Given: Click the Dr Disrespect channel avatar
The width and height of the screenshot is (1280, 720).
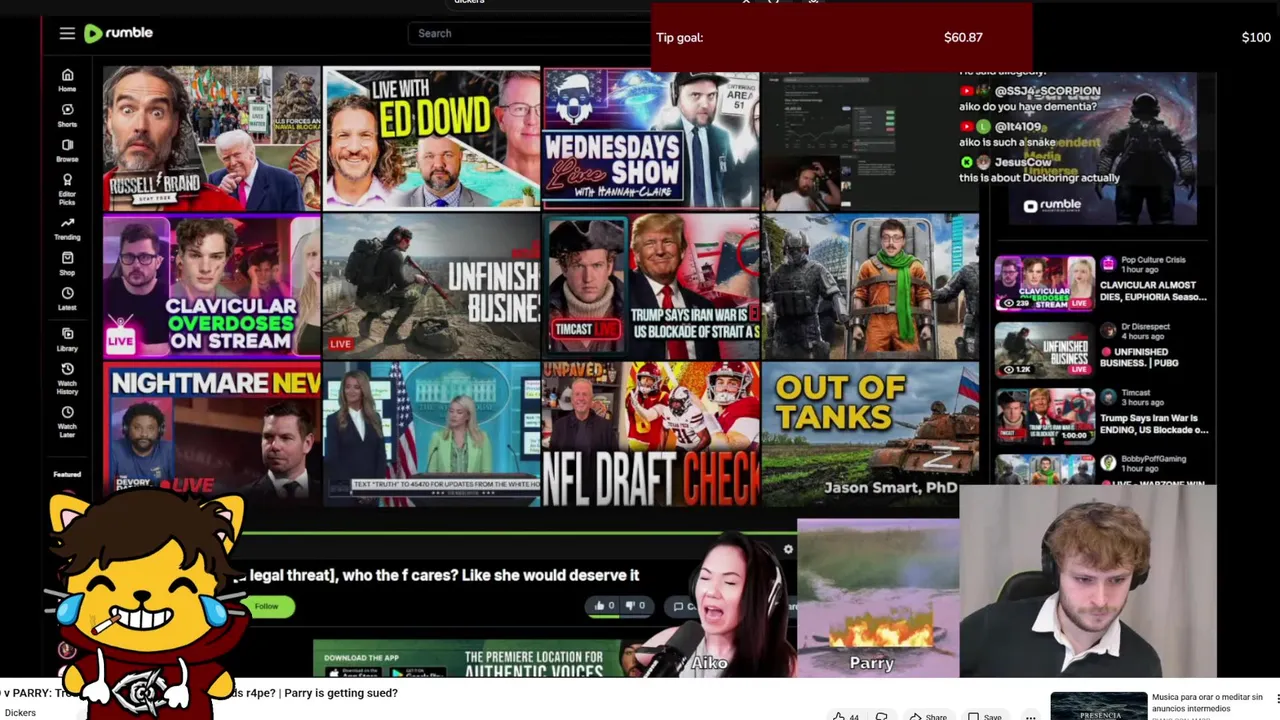Looking at the screenshot, I should (x=1108, y=330).
